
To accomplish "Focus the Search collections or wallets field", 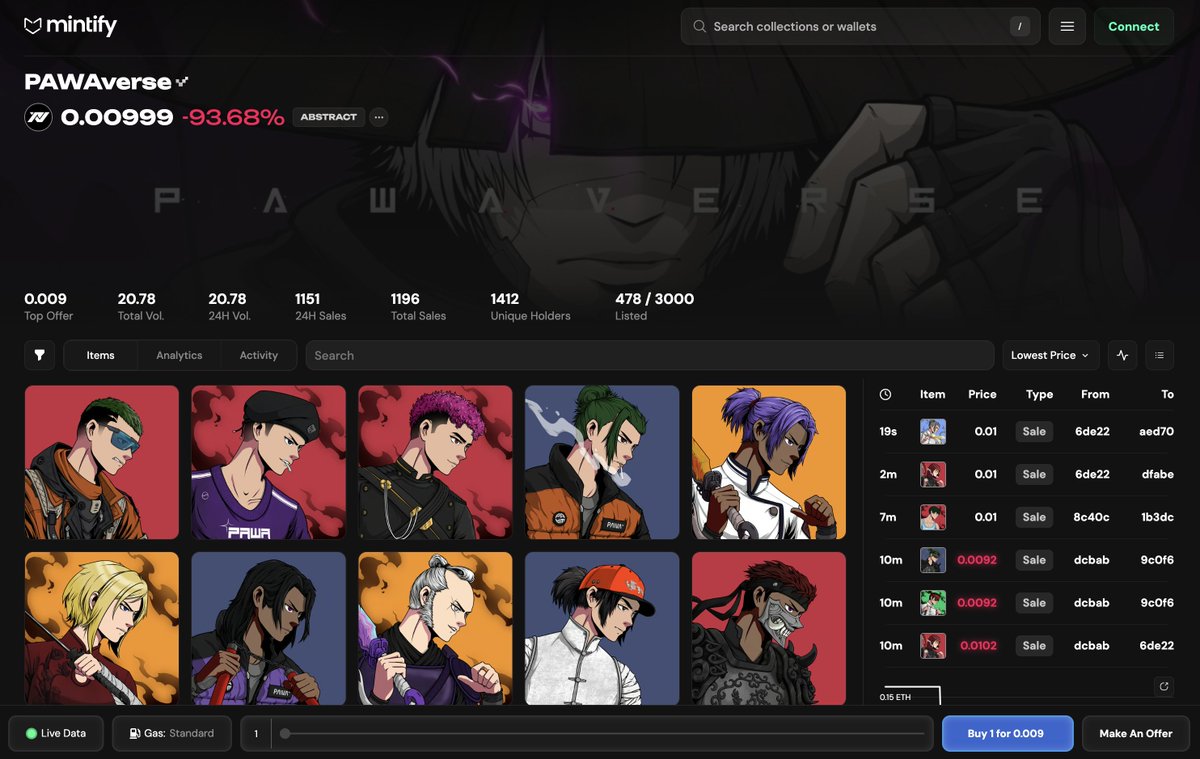I will click(x=860, y=27).
